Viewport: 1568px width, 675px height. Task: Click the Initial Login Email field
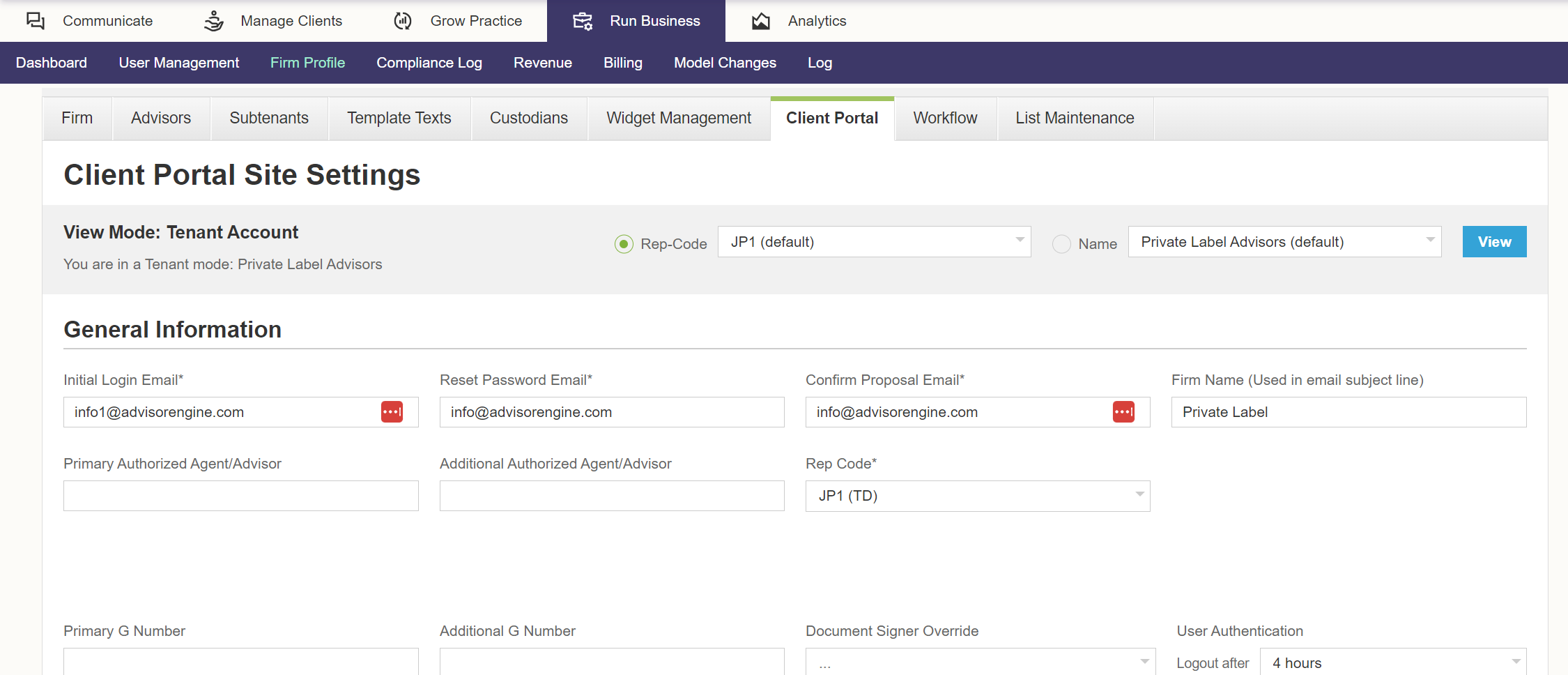(x=241, y=412)
